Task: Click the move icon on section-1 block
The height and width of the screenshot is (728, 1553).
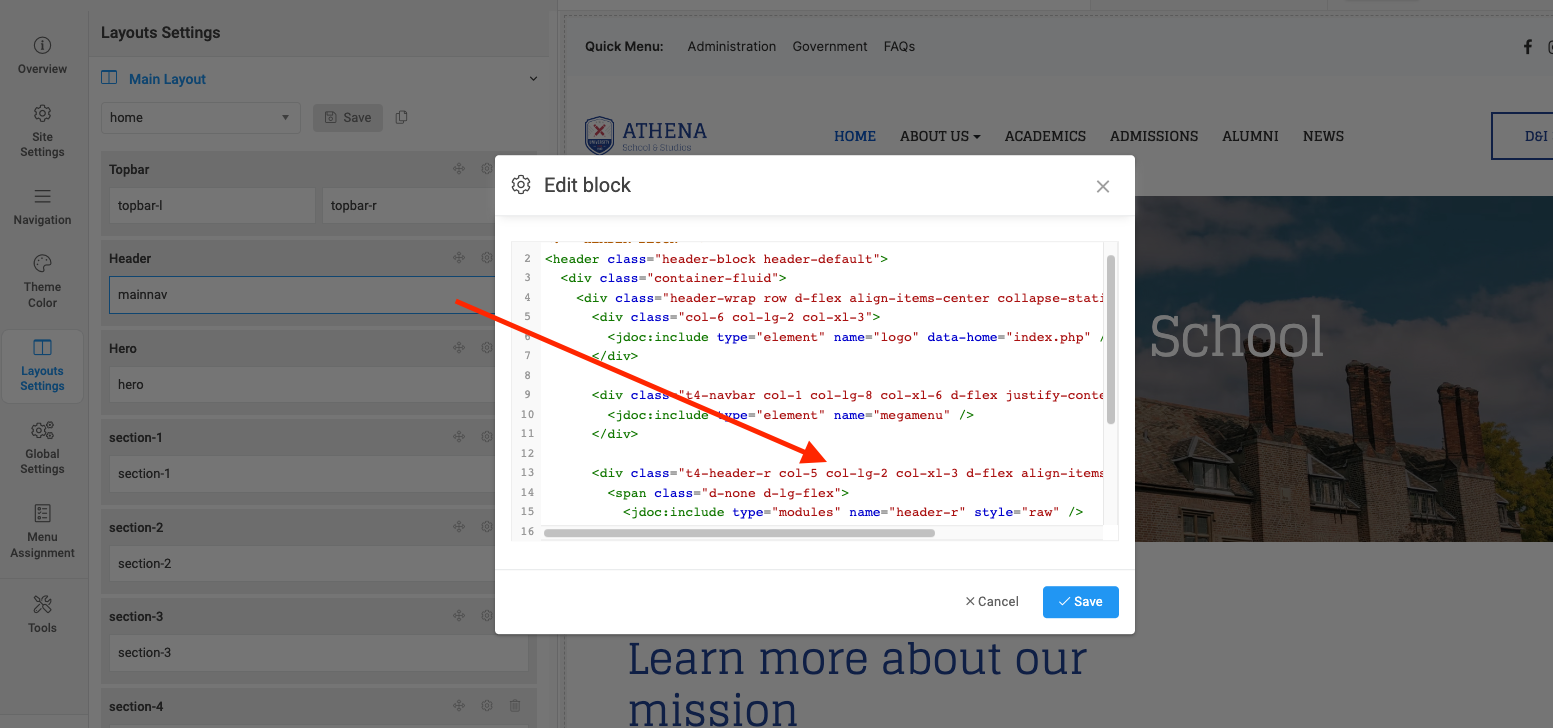Action: point(459,437)
